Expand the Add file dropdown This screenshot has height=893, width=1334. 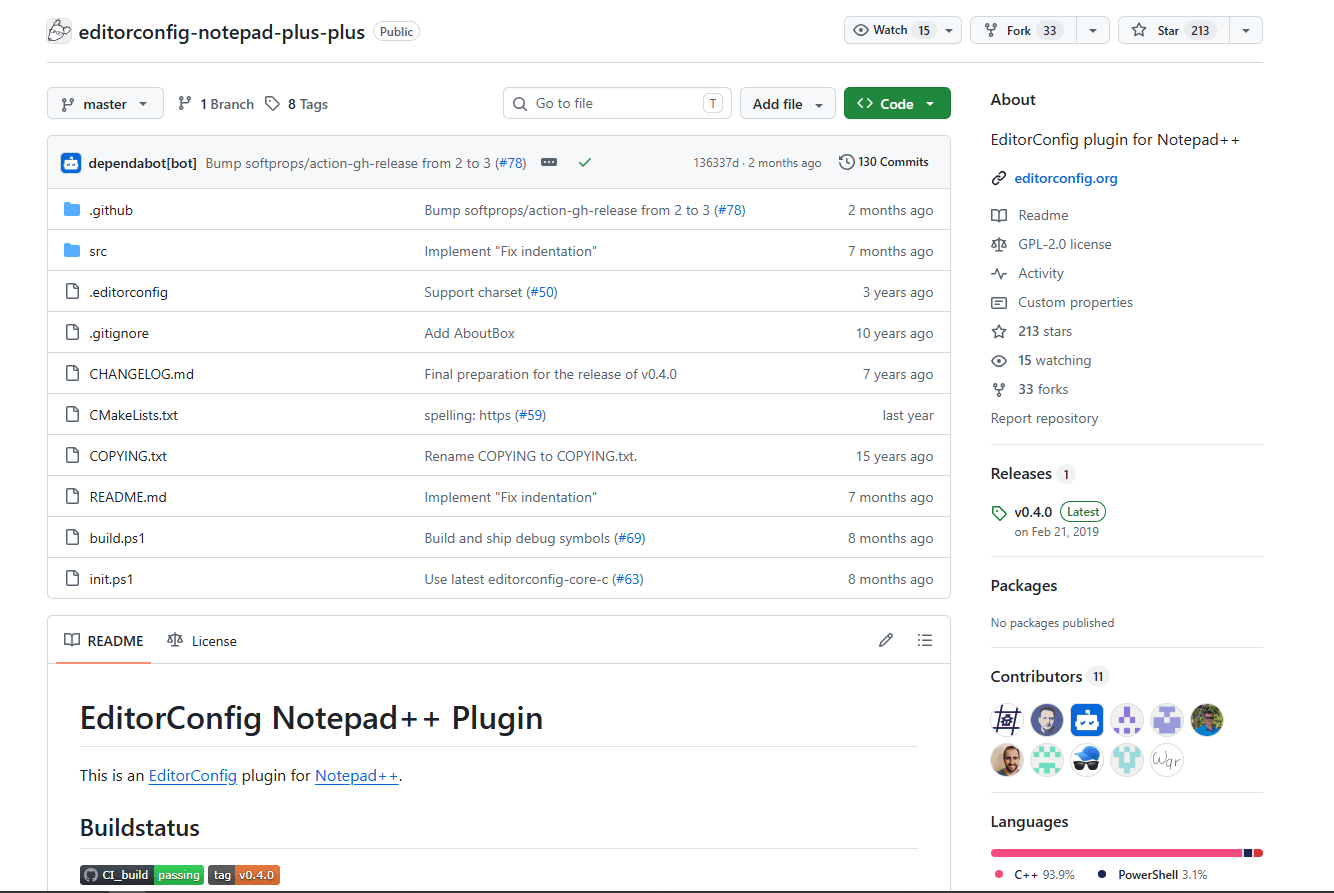pos(788,104)
